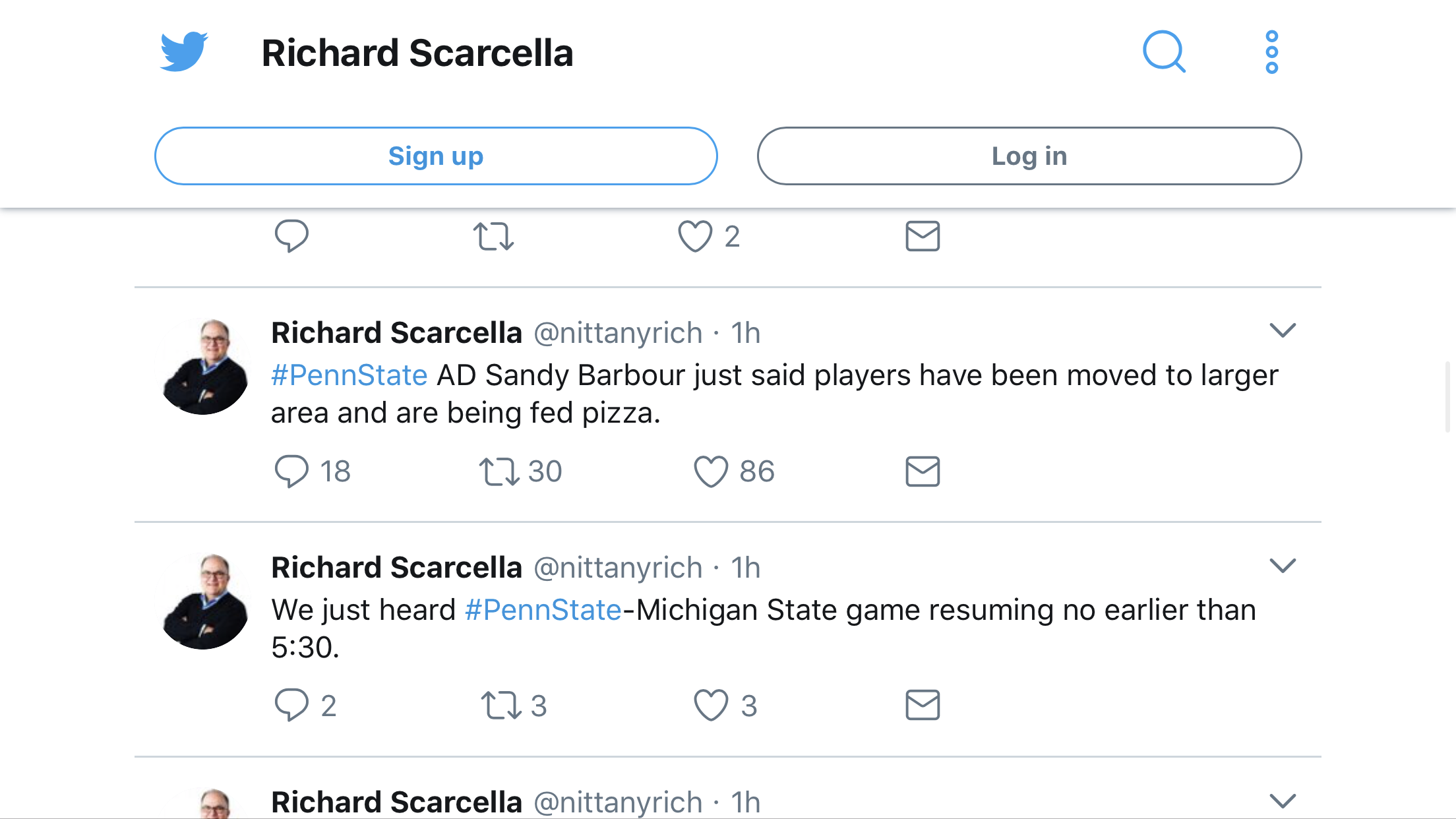Open #PennState hashtag in Michigan State tweet
The image size is (1456, 819).
543,610
